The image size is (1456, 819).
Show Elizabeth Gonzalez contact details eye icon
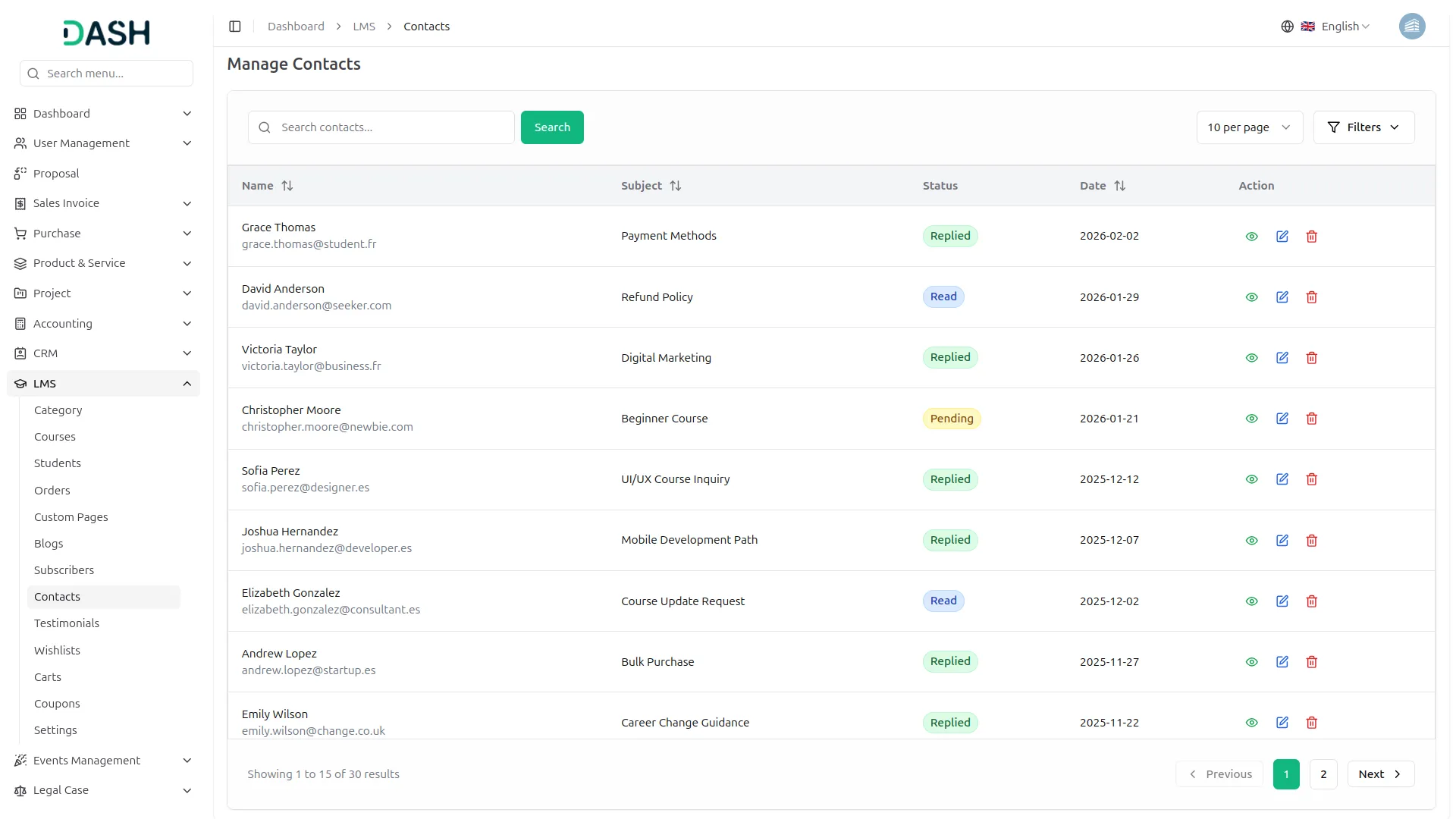(x=1251, y=601)
